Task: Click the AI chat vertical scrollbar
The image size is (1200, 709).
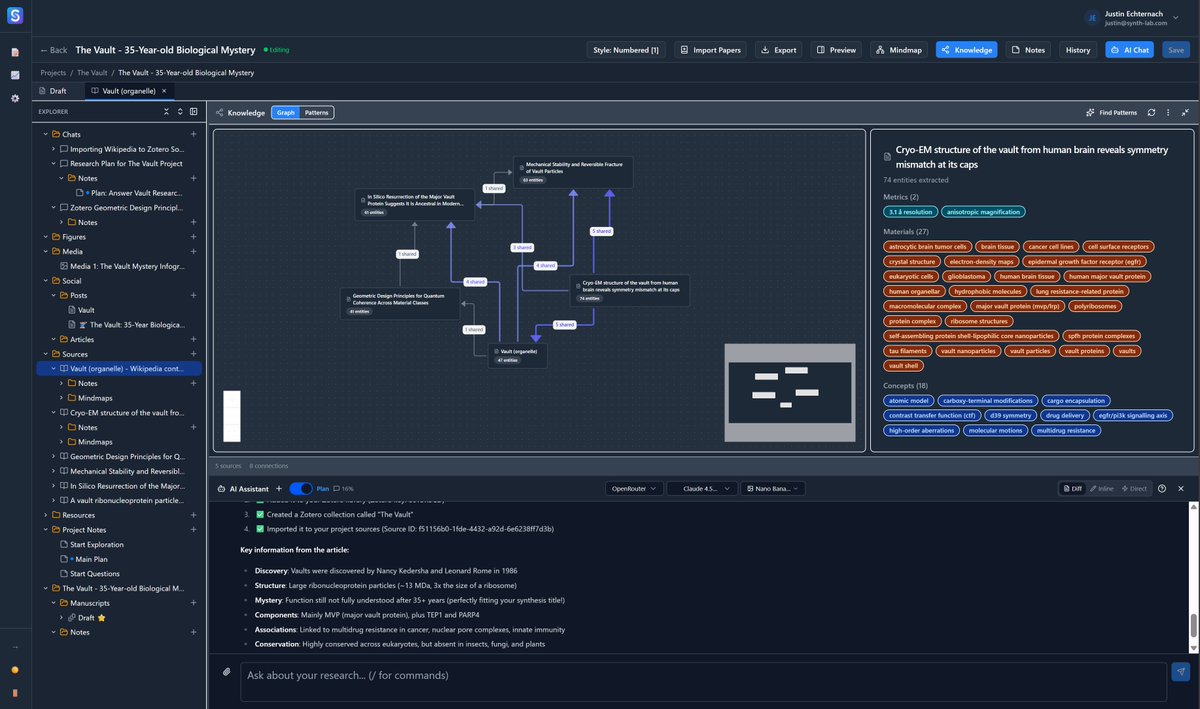Action: click(x=1192, y=626)
